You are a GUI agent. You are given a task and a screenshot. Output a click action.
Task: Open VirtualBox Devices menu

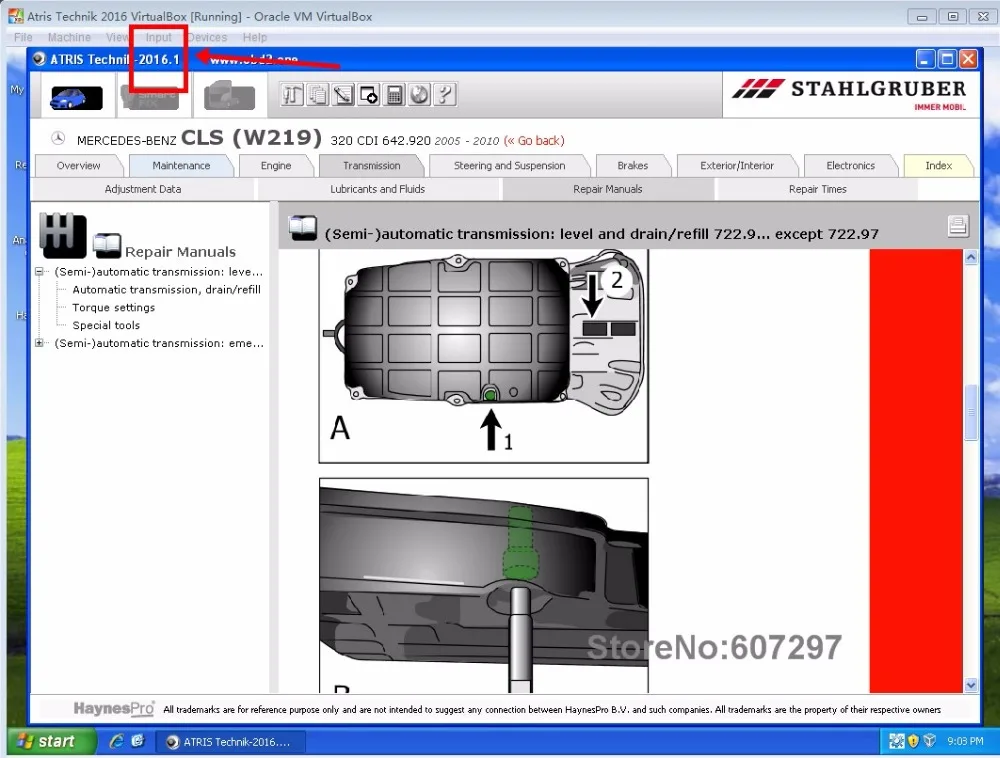pos(207,38)
